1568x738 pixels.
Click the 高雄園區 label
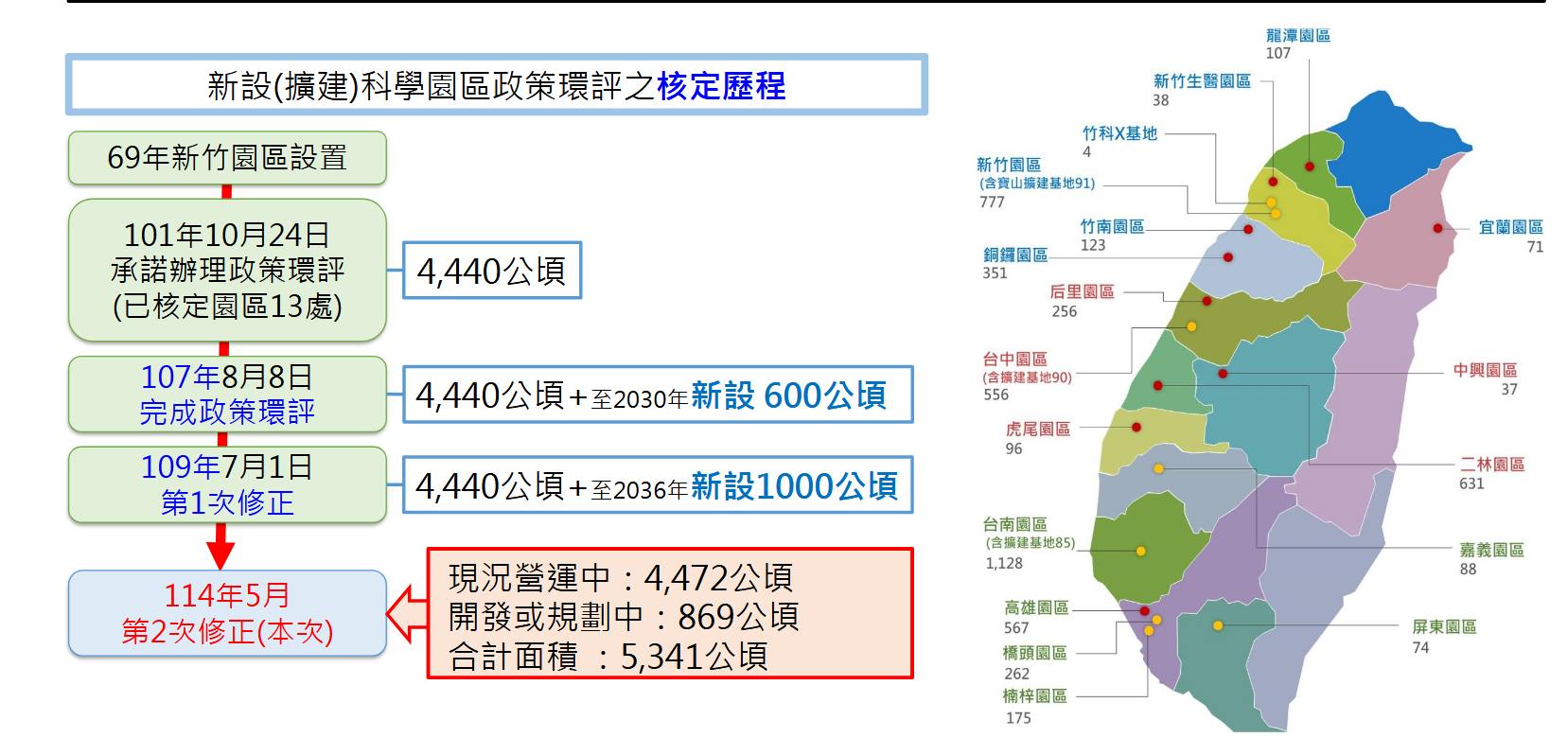click(x=1036, y=608)
